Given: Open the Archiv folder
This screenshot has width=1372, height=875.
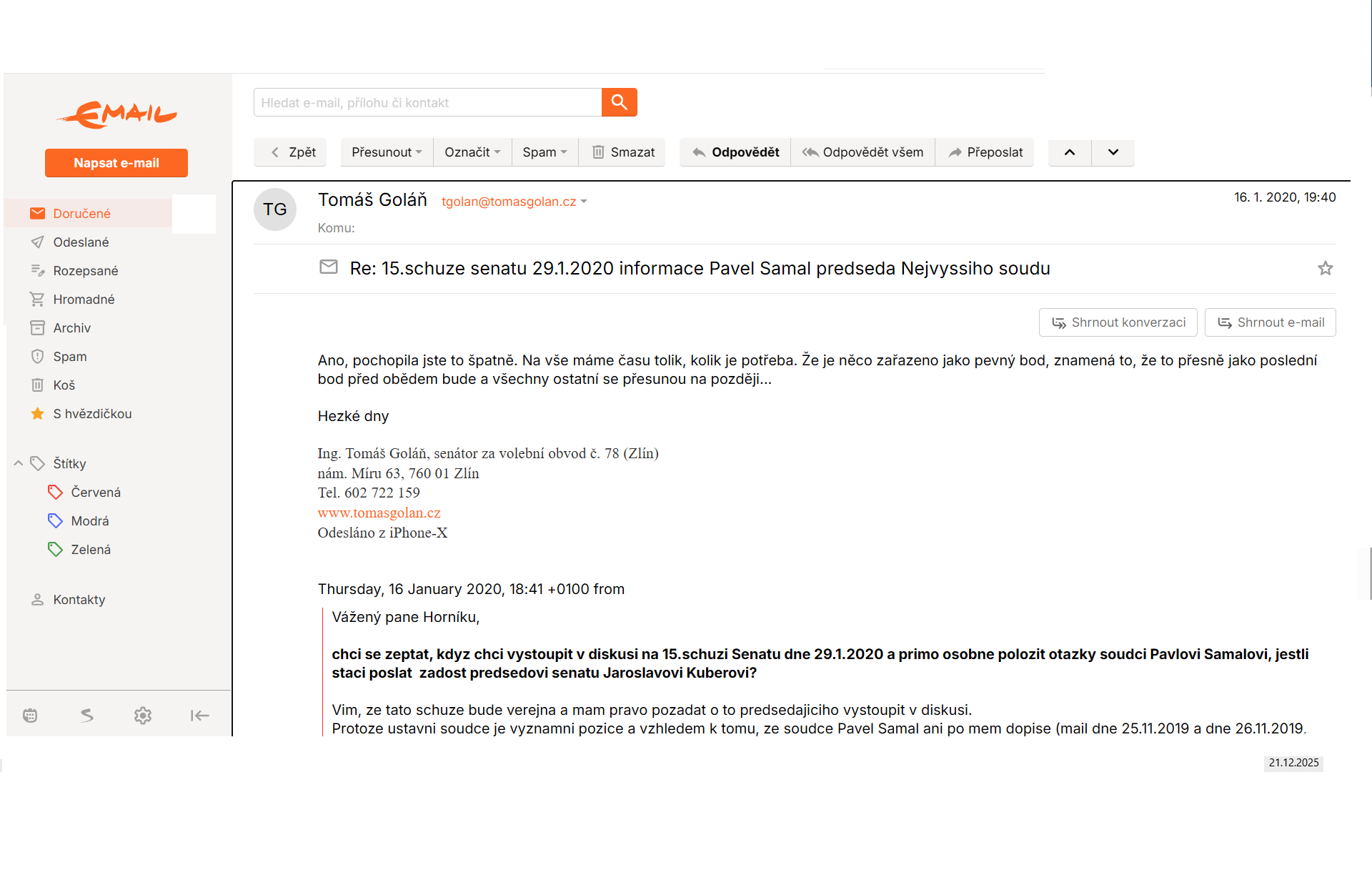Looking at the screenshot, I should 71,328.
